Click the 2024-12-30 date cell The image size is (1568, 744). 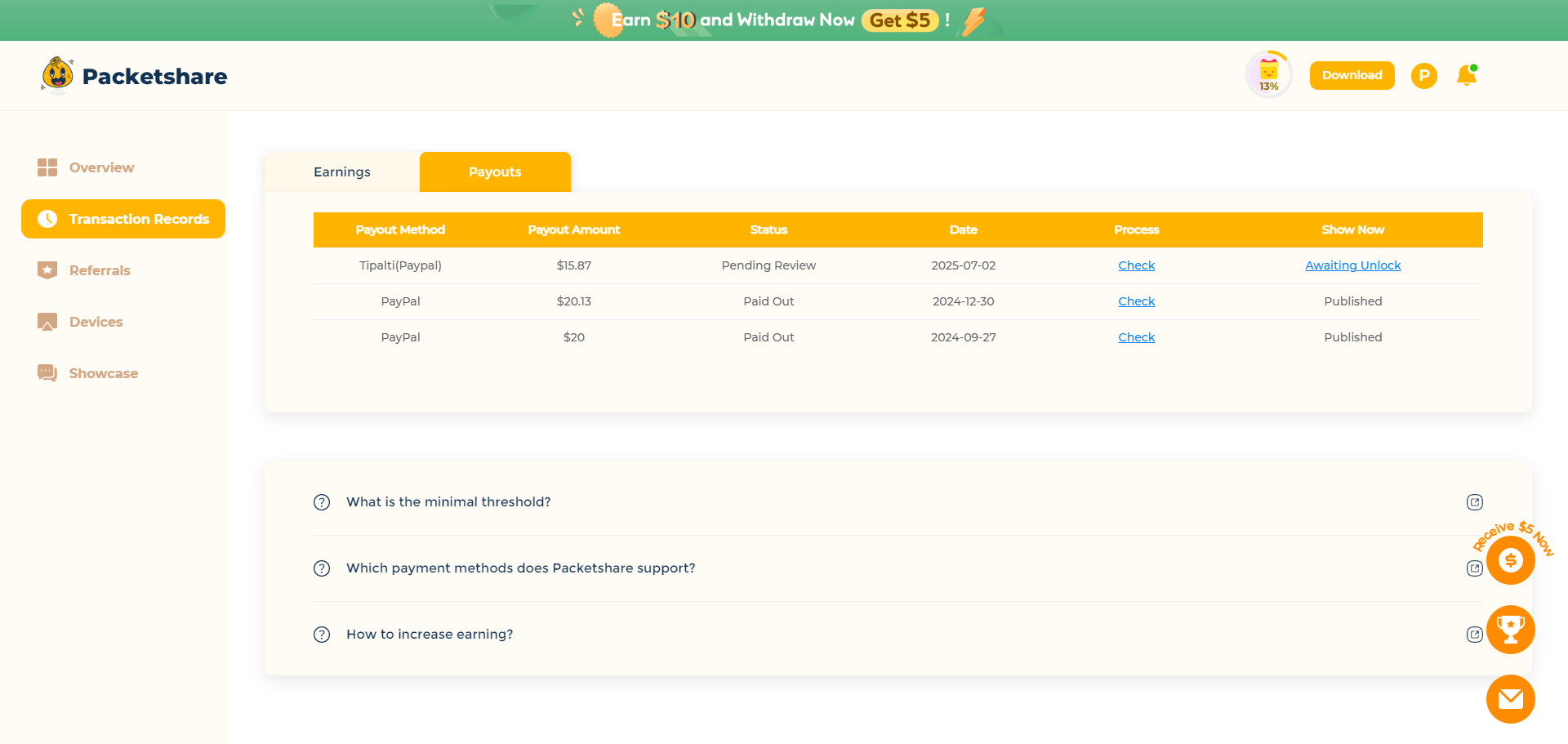964,301
